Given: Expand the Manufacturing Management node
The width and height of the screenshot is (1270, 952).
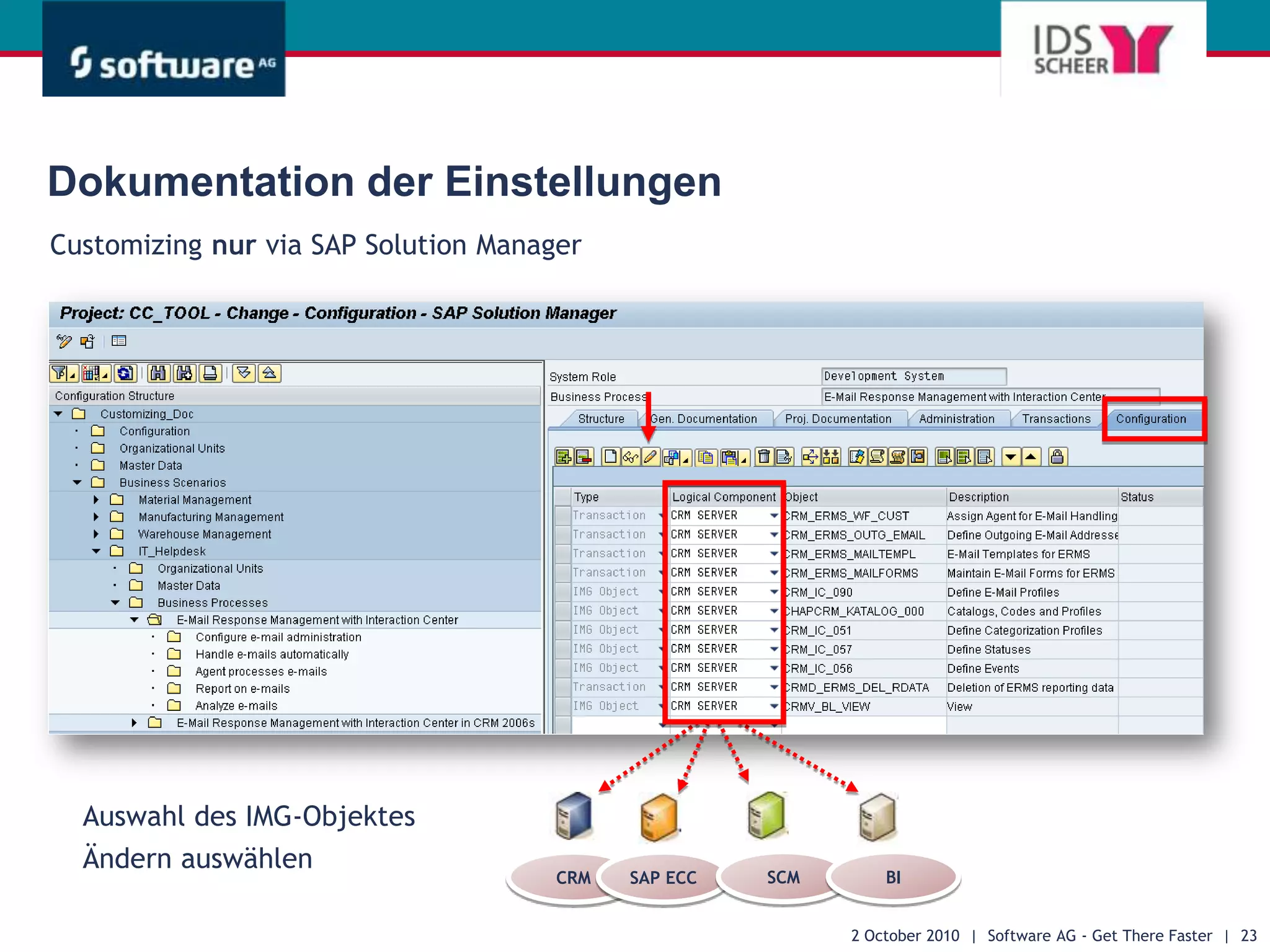Looking at the screenshot, I should [96, 517].
